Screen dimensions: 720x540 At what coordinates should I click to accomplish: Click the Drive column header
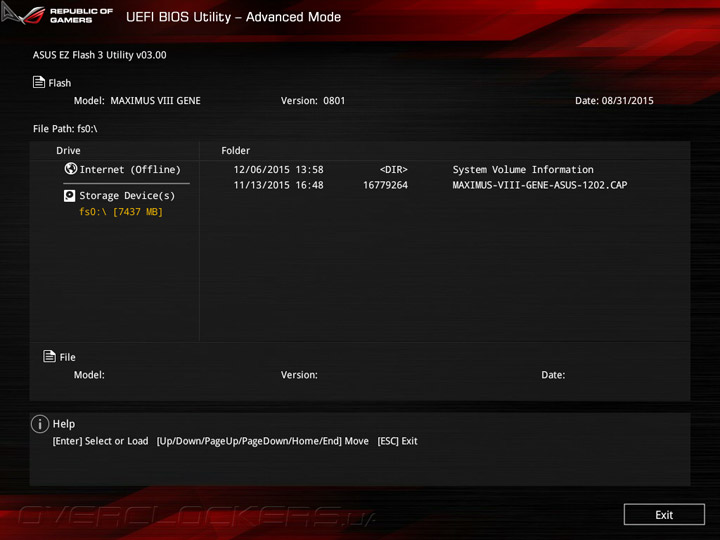pos(68,151)
